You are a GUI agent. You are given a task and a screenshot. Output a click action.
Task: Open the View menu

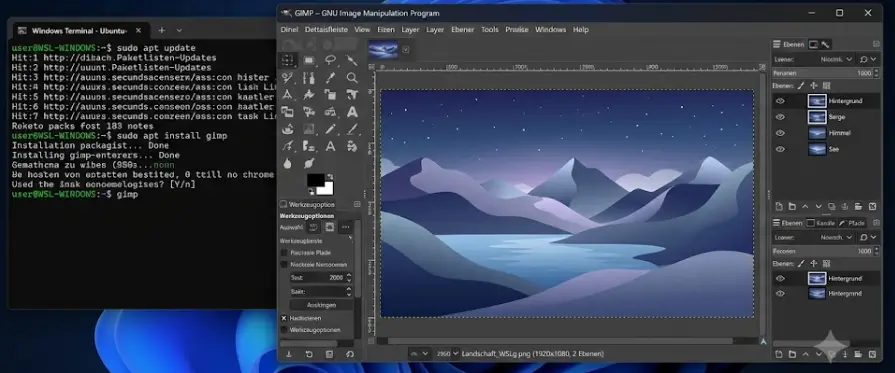pos(362,30)
